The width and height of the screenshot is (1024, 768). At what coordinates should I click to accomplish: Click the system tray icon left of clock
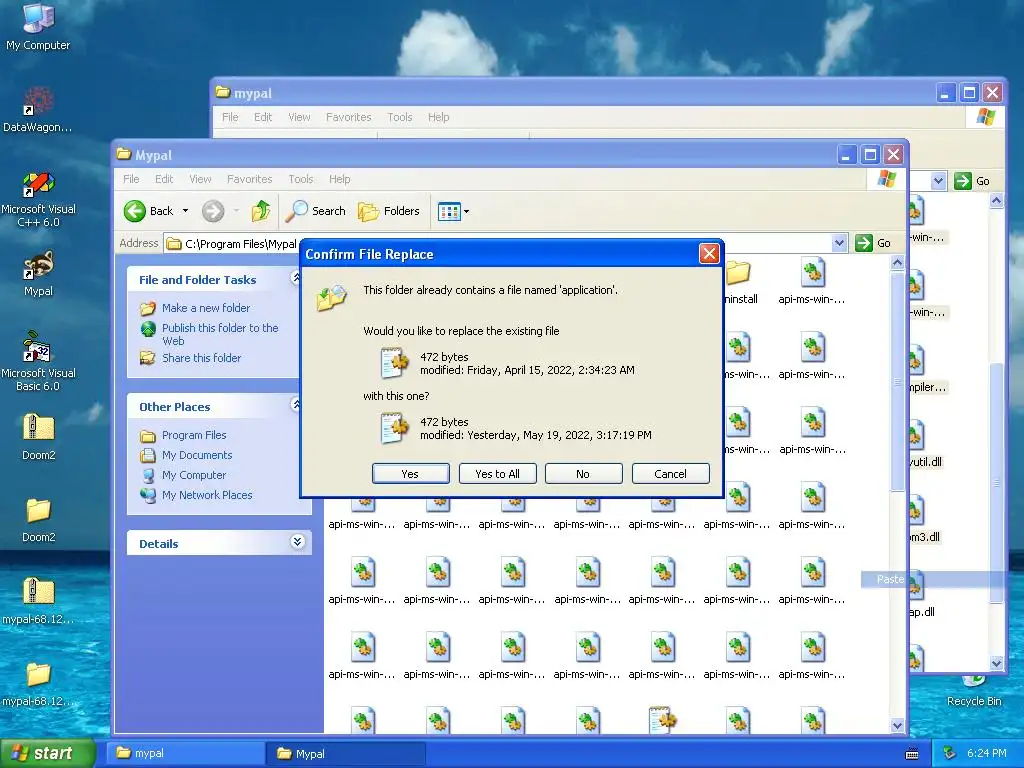pyautogui.click(x=950, y=754)
